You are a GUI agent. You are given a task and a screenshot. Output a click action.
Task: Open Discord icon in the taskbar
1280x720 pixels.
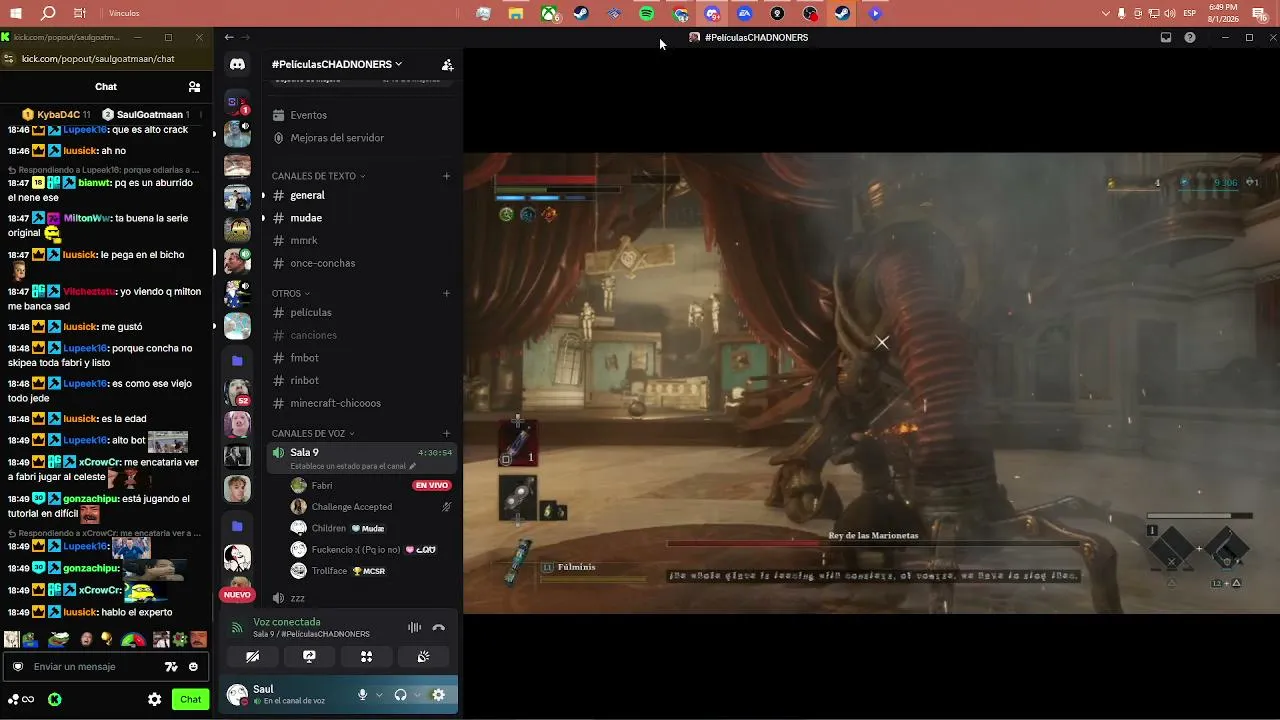pyautogui.click(x=712, y=14)
